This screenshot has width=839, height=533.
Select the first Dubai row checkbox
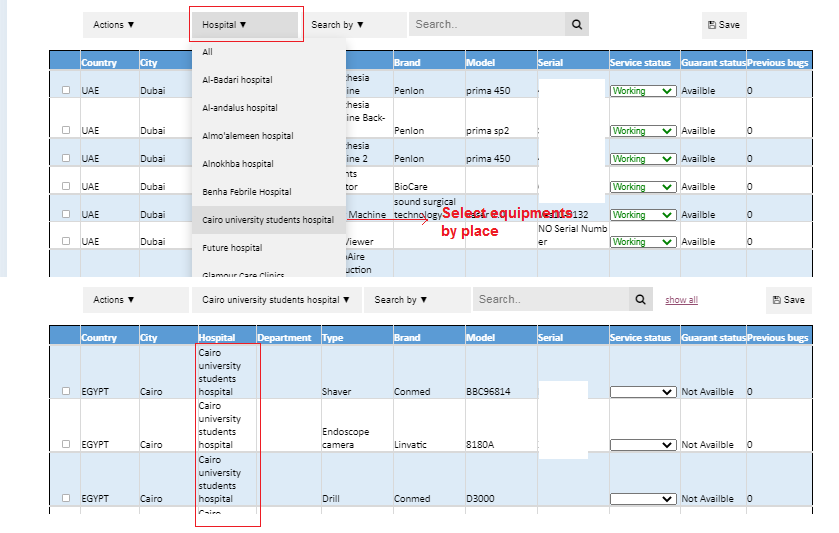(66, 90)
